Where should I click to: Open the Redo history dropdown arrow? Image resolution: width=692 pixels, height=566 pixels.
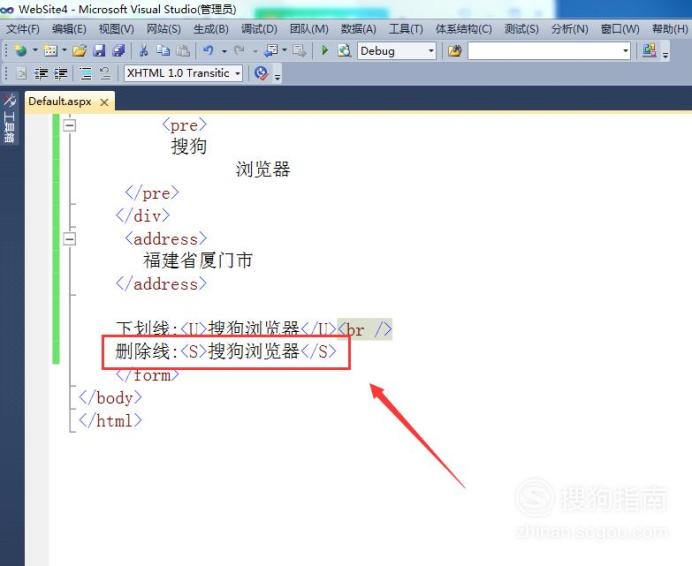255,51
